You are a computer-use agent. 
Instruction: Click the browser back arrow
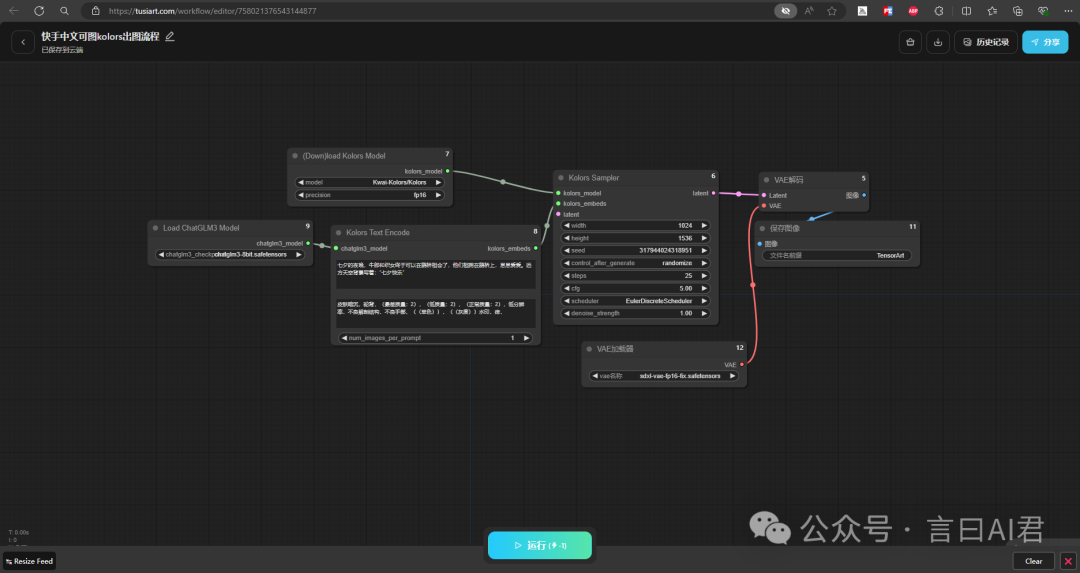coord(13,11)
